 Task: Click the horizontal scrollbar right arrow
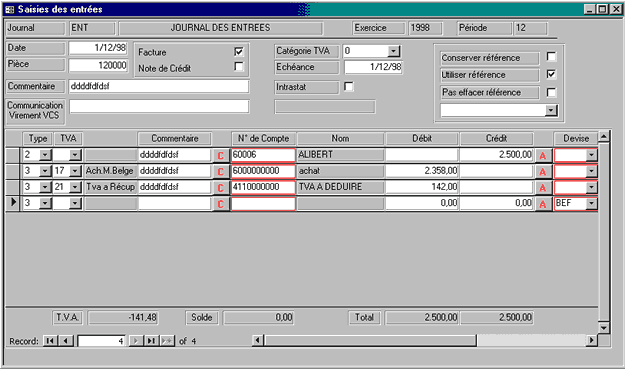[592, 340]
